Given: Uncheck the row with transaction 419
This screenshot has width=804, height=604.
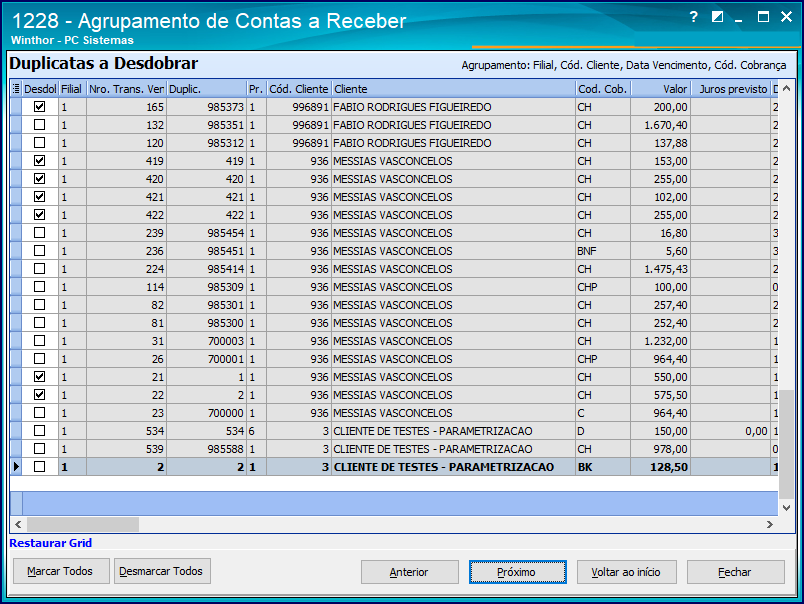Looking at the screenshot, I should click(x=39, y=160).
